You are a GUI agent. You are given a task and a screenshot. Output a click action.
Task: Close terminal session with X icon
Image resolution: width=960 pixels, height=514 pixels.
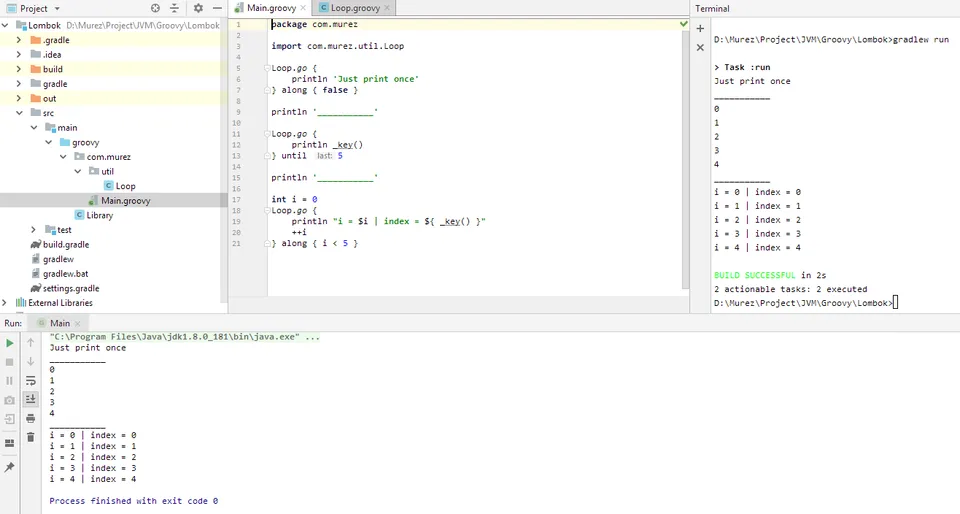click(700, 48)
